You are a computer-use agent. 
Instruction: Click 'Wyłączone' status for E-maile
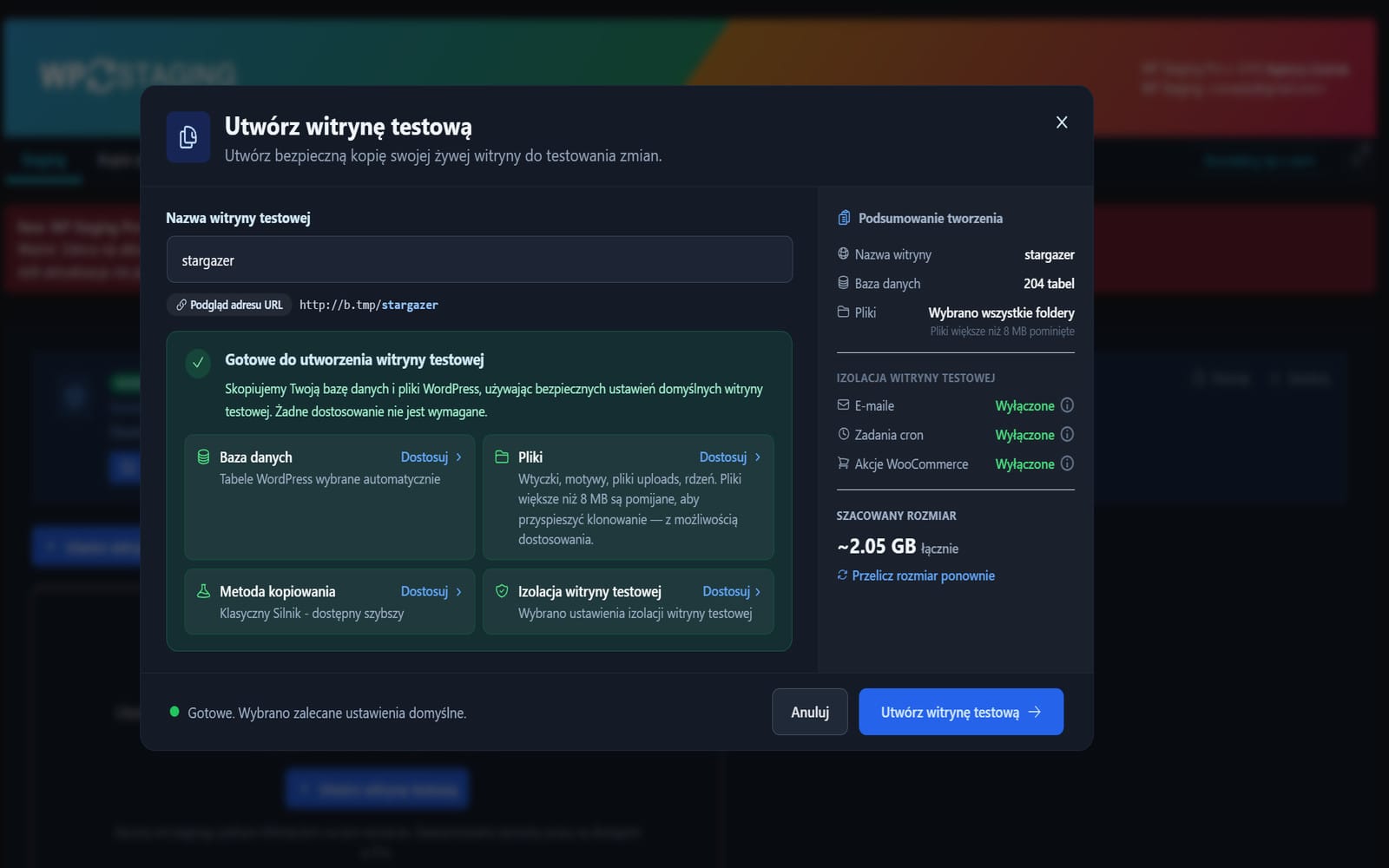tap(1024, 405)
